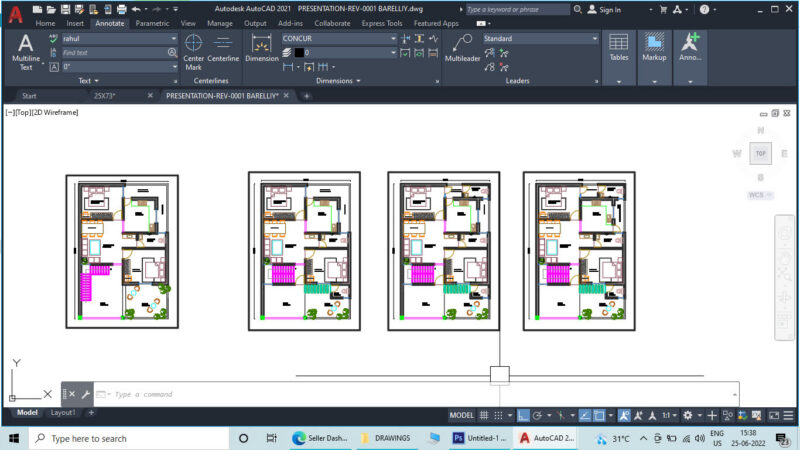The height and width of the screenshot is (450, 800).
Task: Select the Centerline tool
Action: (x=223, y=49)
